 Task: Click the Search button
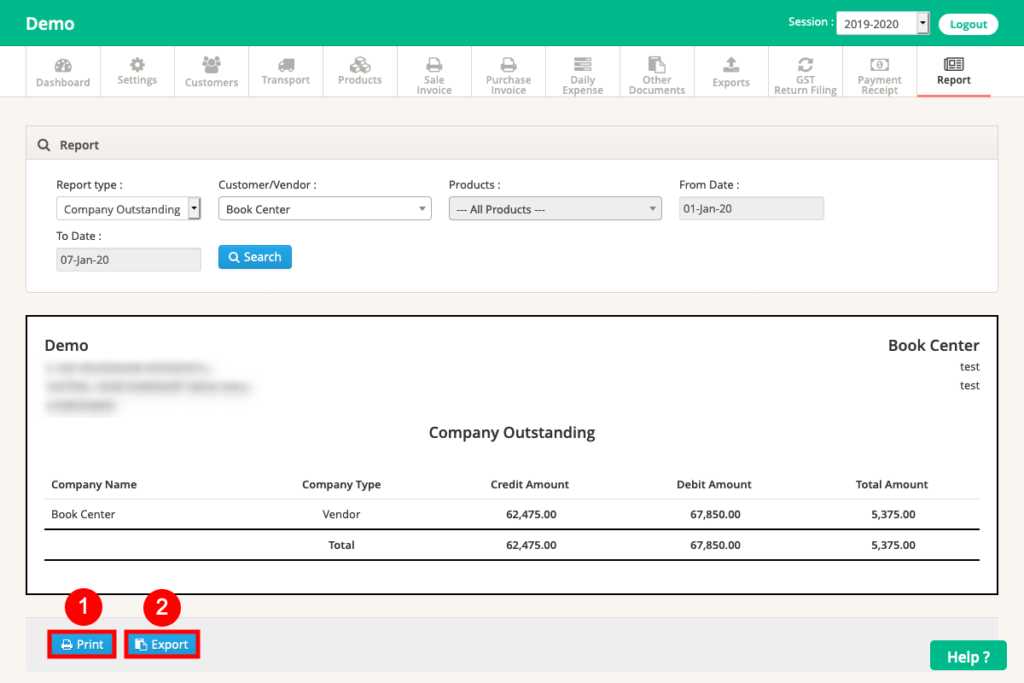254,257
